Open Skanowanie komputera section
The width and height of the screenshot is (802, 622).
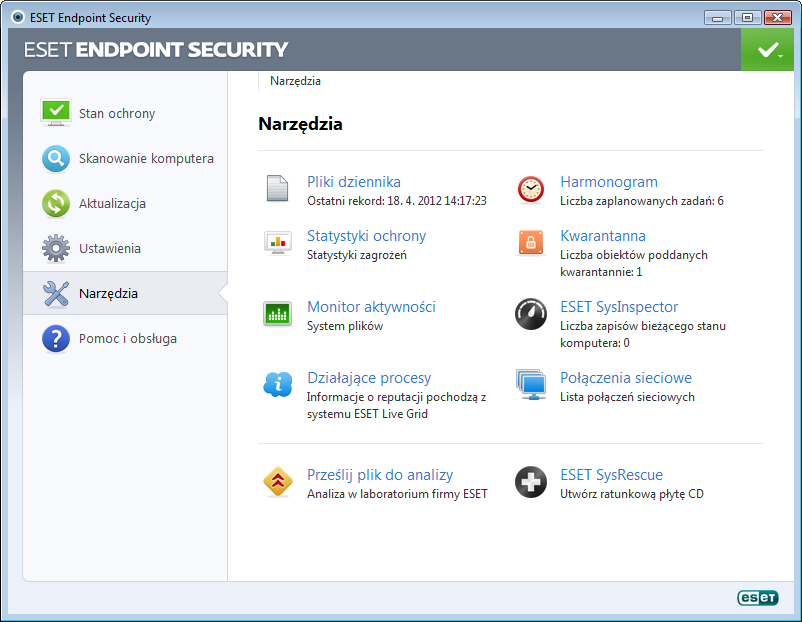point(125,158)
